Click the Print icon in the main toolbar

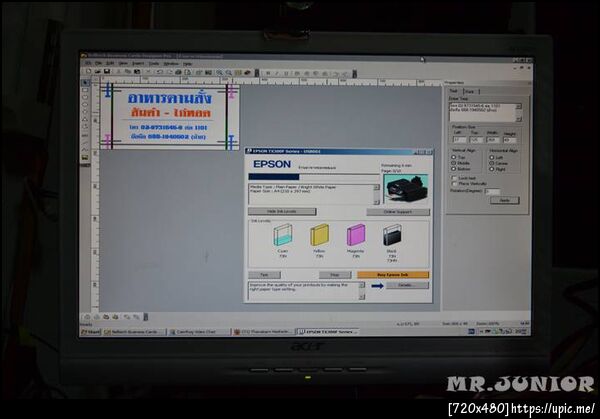(x=178, y=72)
